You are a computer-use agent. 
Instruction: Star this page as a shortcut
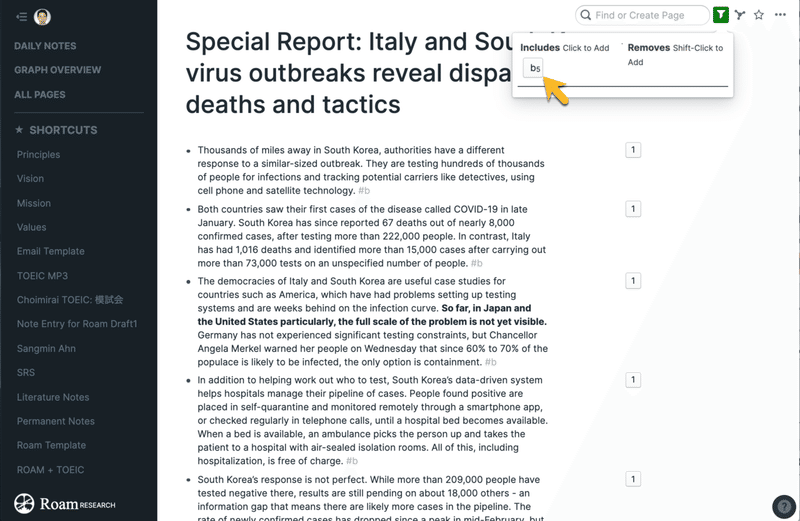(x=759, y=15)
